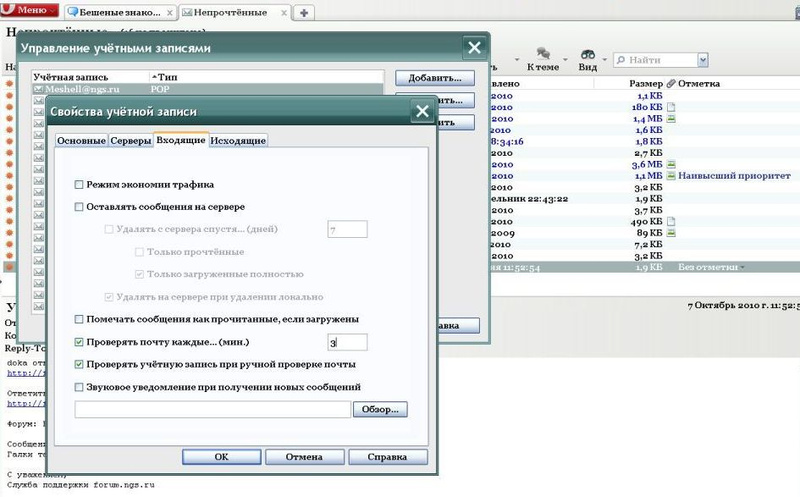The image size is (800, 497).
Task: Click the Вид binoculars icon
Action: coord(588,54)
